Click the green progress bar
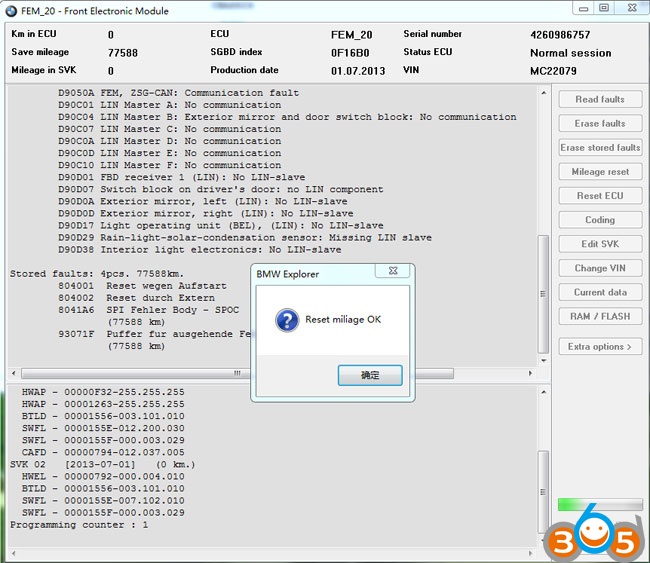 (600, 505)
